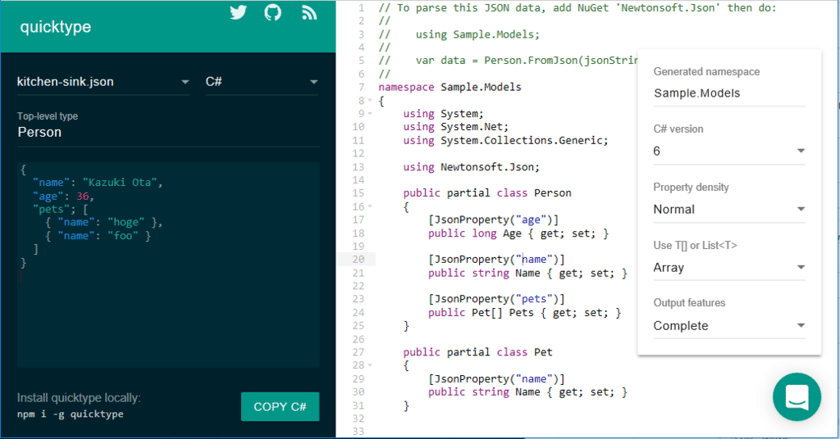Open the Array or List dropdown
Screen dimensions: 840x439
729,267
